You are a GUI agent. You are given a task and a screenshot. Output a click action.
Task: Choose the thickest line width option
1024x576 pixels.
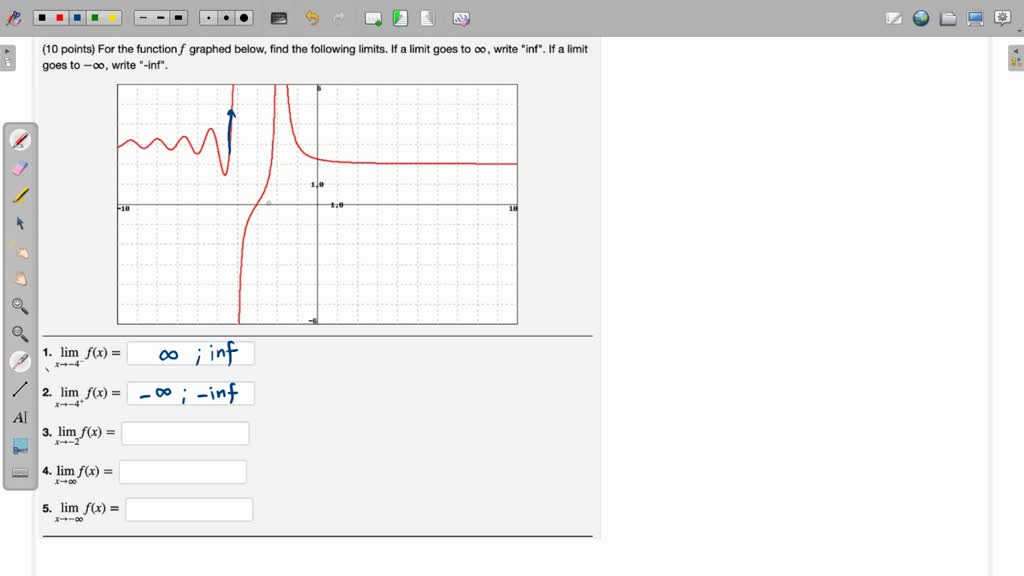coord(178,17)
